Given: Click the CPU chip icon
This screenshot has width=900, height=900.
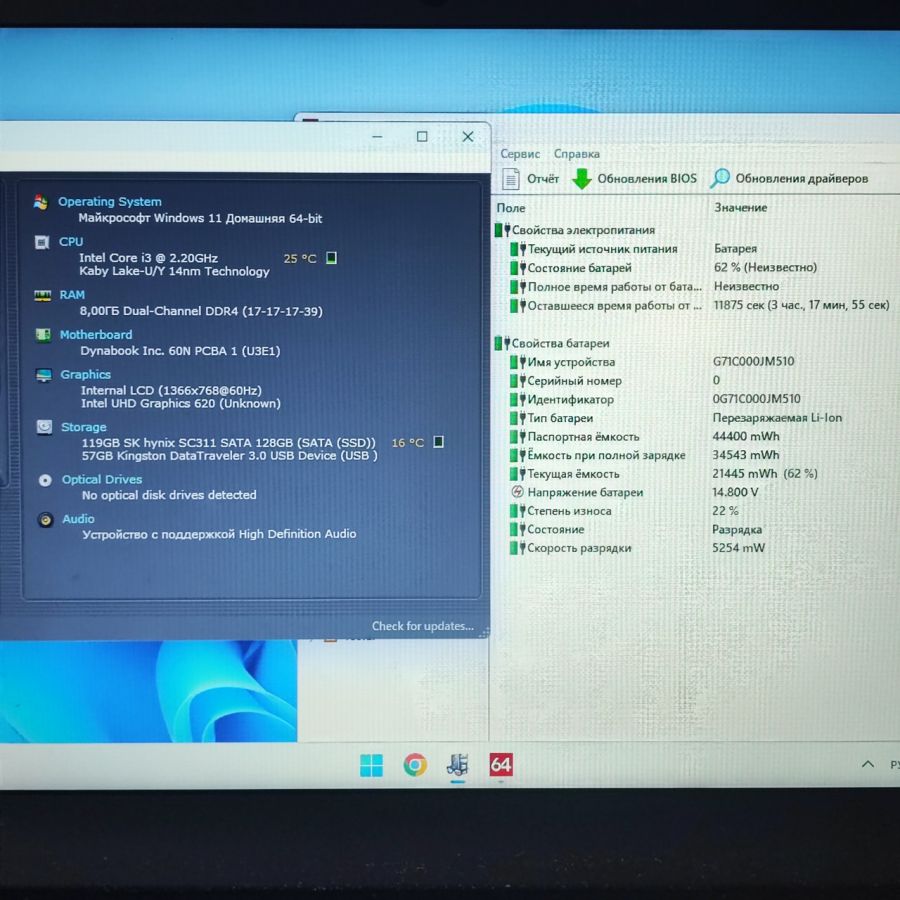Looking at the screenshot, I should pos(42,242).
